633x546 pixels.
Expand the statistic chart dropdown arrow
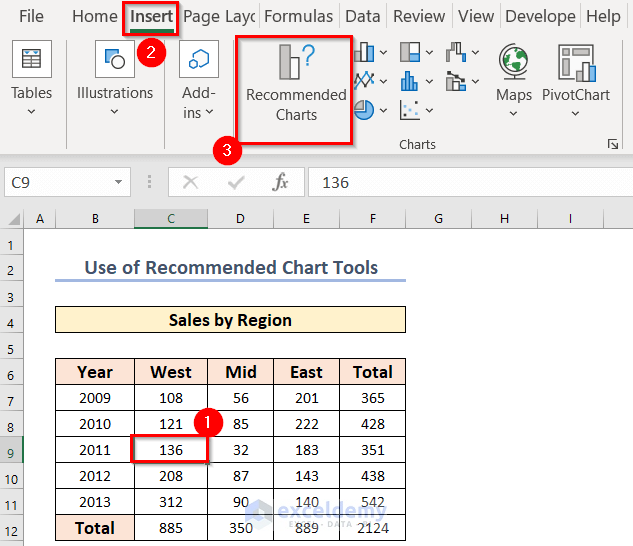pos(430,82)
